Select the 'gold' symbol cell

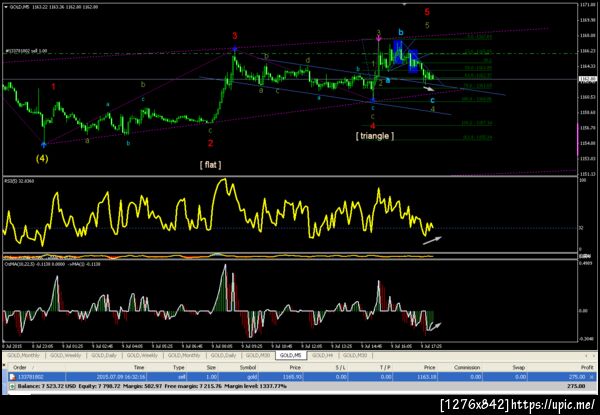click(x=250, y=377)
